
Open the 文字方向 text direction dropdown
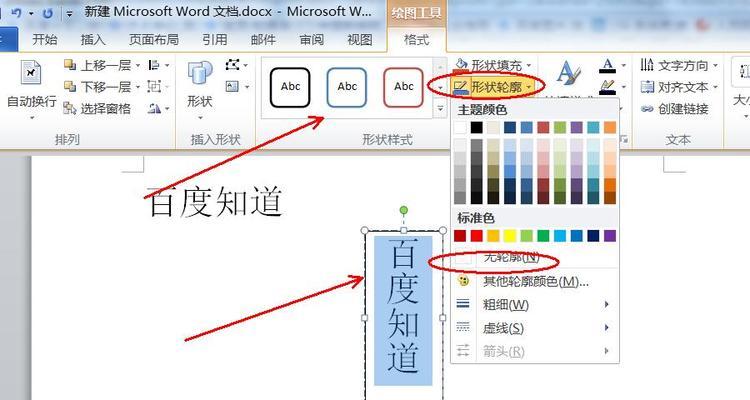click(x=679, y=65)
